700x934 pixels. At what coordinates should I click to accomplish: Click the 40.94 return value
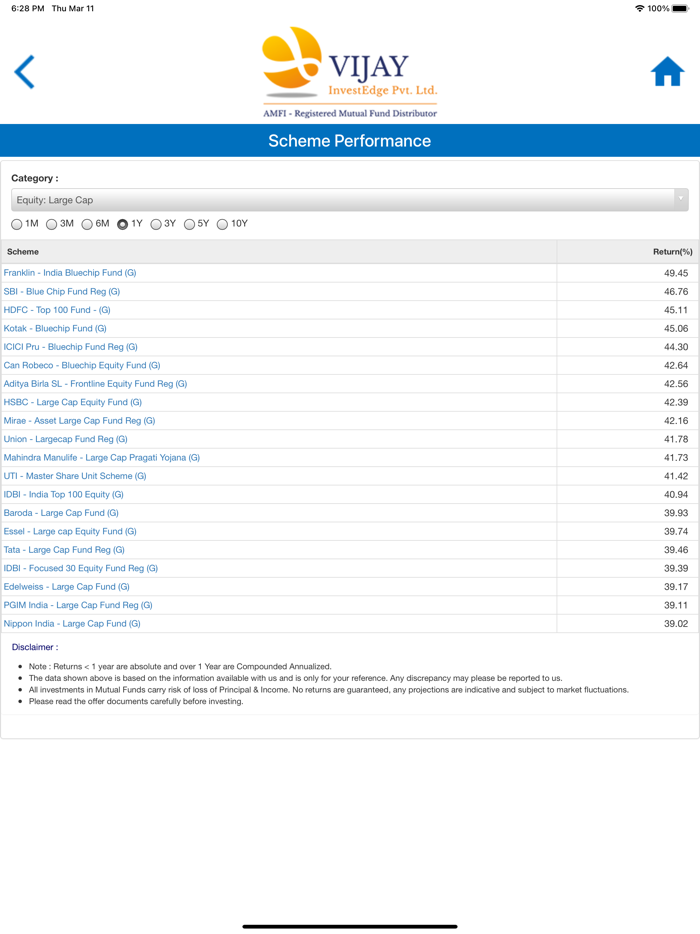point(676,495)
